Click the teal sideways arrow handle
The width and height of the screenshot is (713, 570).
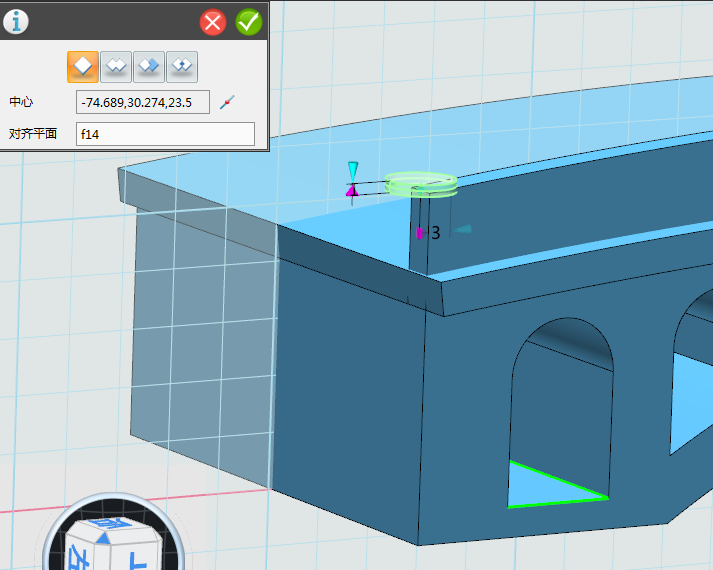pyautogui.click(x=462, y=230)
